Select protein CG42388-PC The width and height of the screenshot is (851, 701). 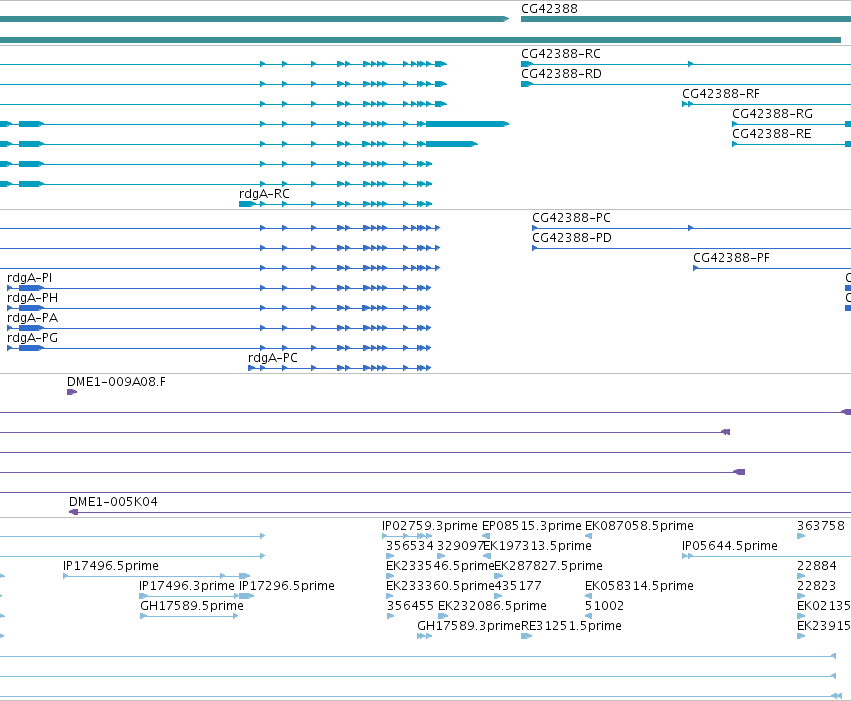[x=571, y=218]
